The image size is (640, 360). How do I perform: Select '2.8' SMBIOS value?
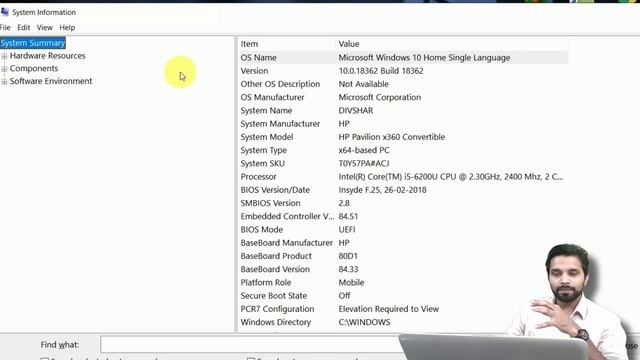coord(344,203)
